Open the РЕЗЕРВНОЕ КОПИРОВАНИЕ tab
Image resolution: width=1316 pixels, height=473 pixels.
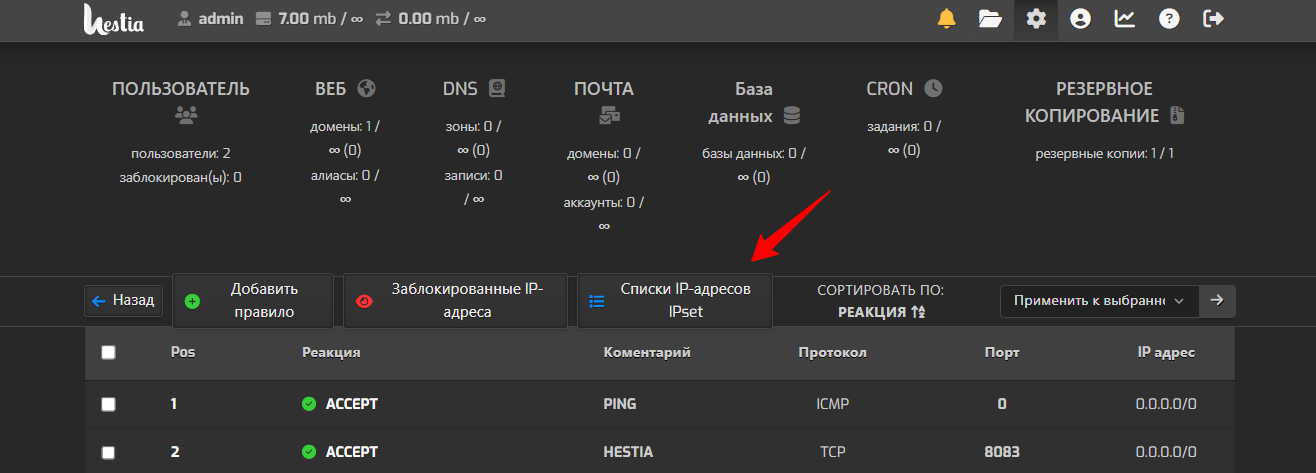pos(1105,103)
